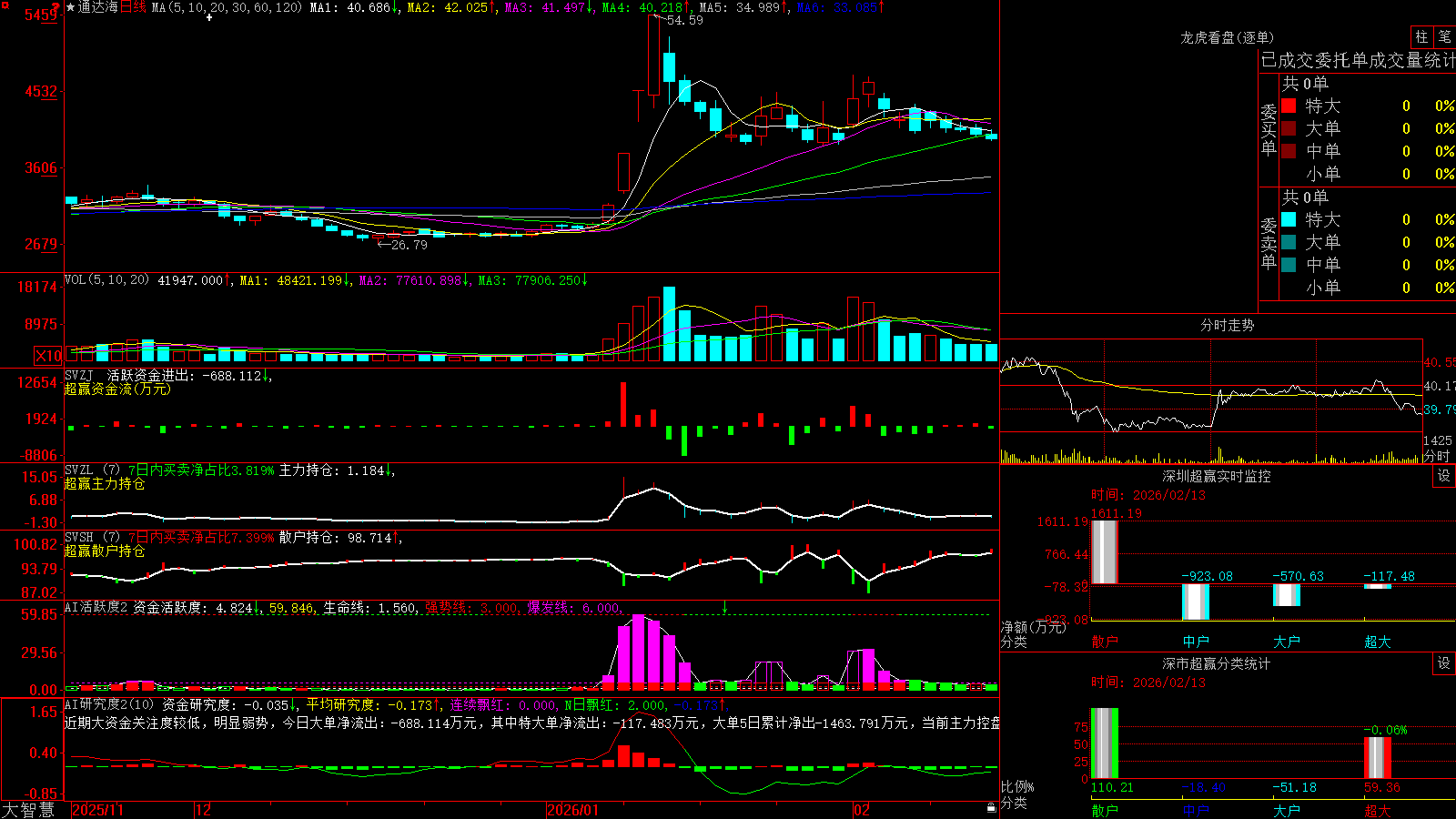
Task: Open MA(5,10,20,30,60,120) indicator parameters
Action: [227, 7]
